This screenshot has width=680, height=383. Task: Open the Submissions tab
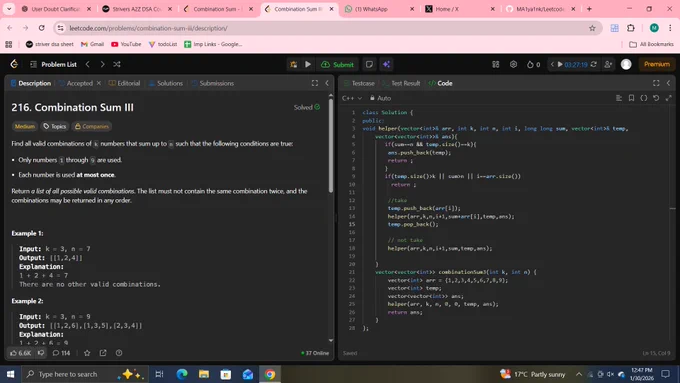tap(212, 83)
